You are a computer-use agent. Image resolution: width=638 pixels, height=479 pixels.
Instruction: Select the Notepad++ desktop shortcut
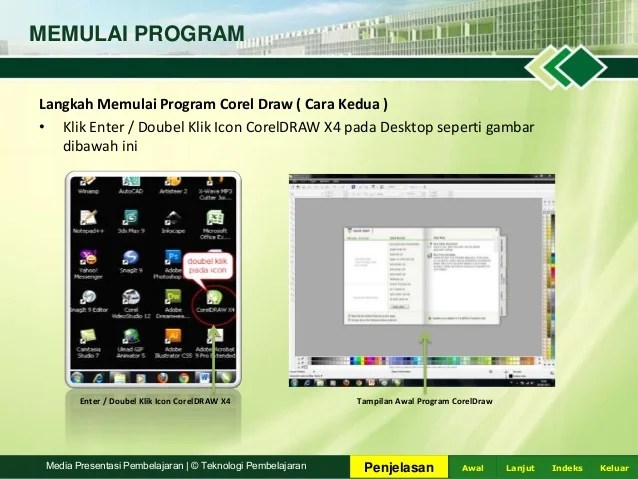tap(88, 222)
